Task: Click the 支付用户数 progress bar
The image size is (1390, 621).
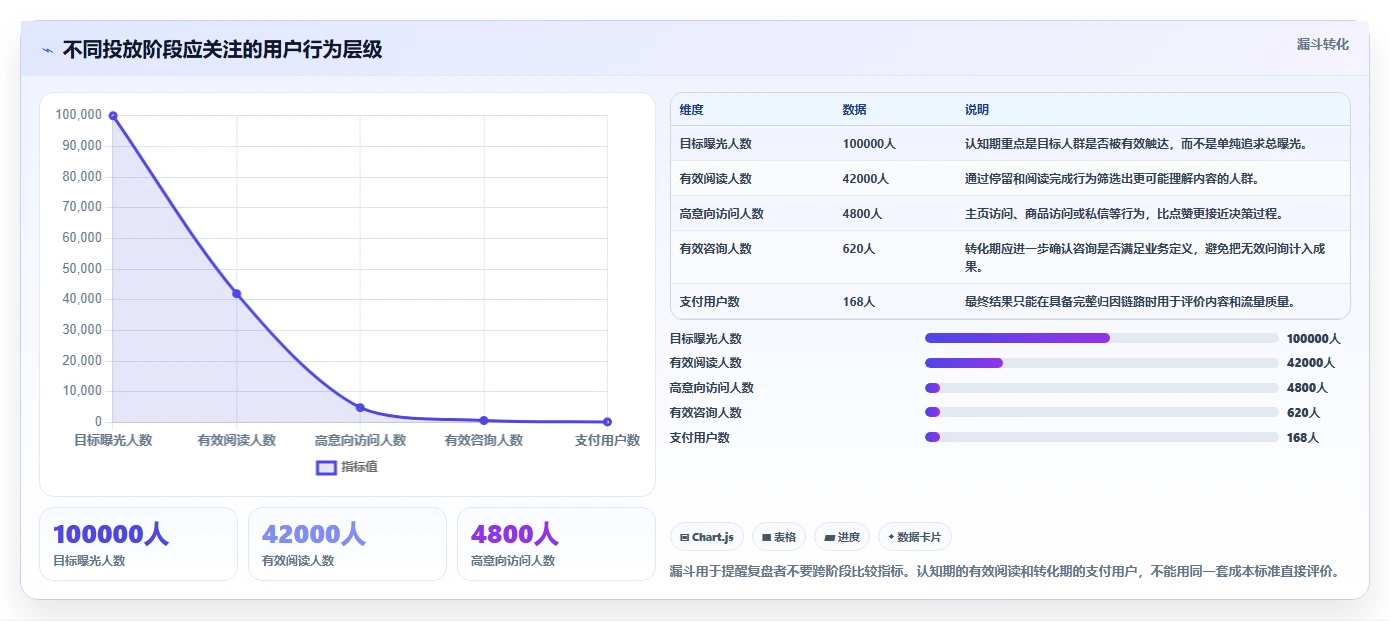Action: pyautogui.click(x=1102, y=437)
